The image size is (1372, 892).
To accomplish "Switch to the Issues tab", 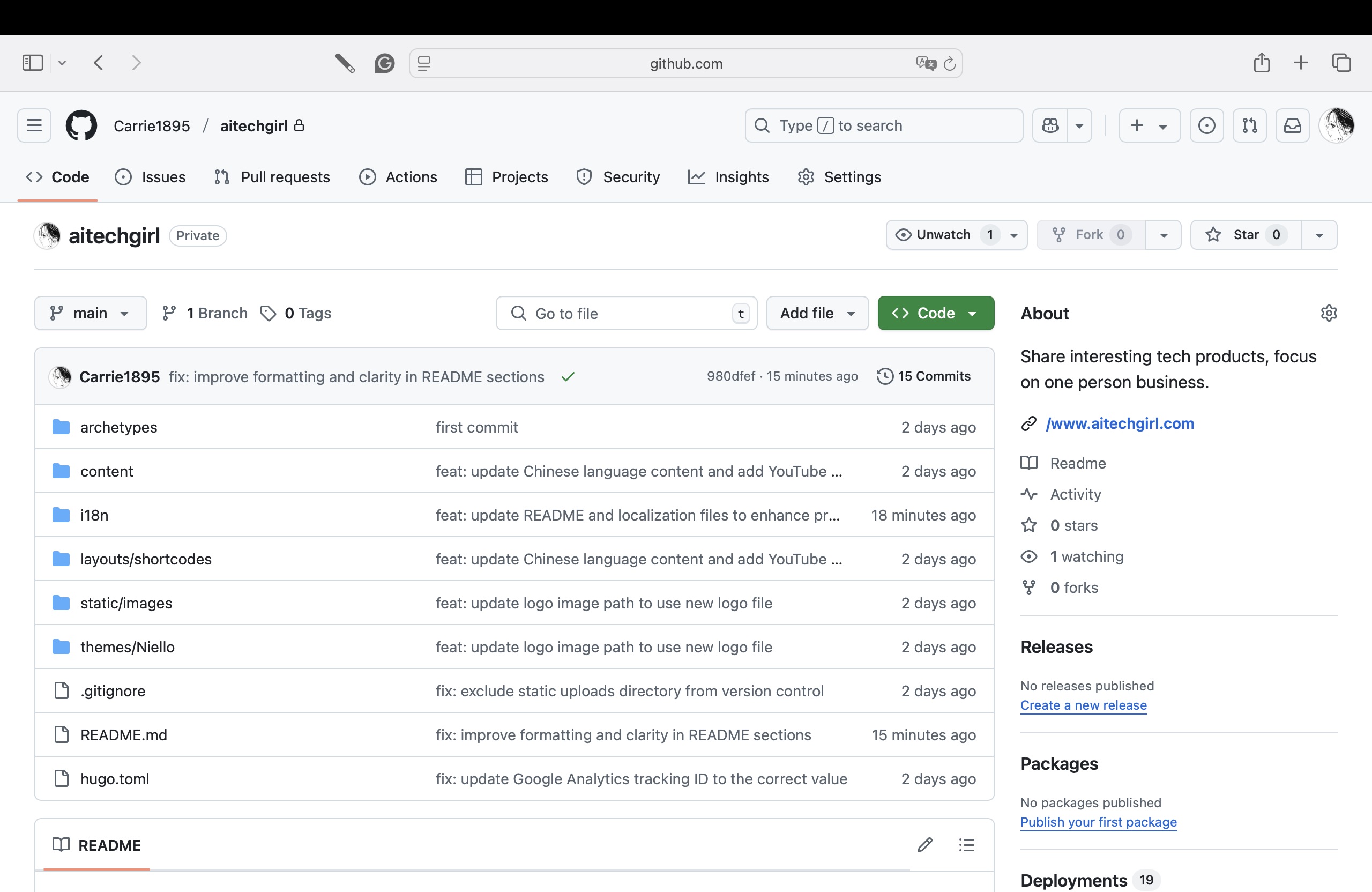I will (x=151, y=177).
